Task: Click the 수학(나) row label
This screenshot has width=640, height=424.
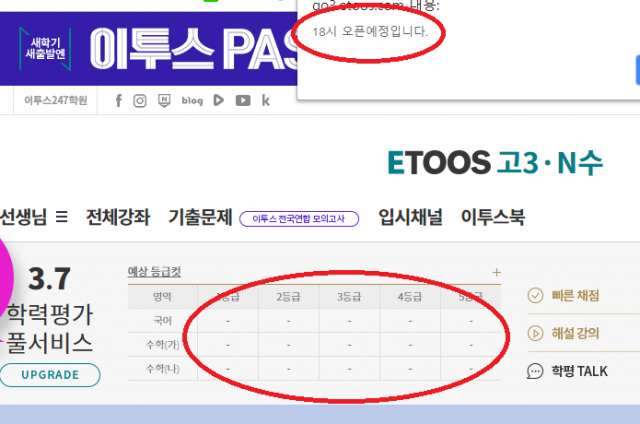Action: [162, 369]
